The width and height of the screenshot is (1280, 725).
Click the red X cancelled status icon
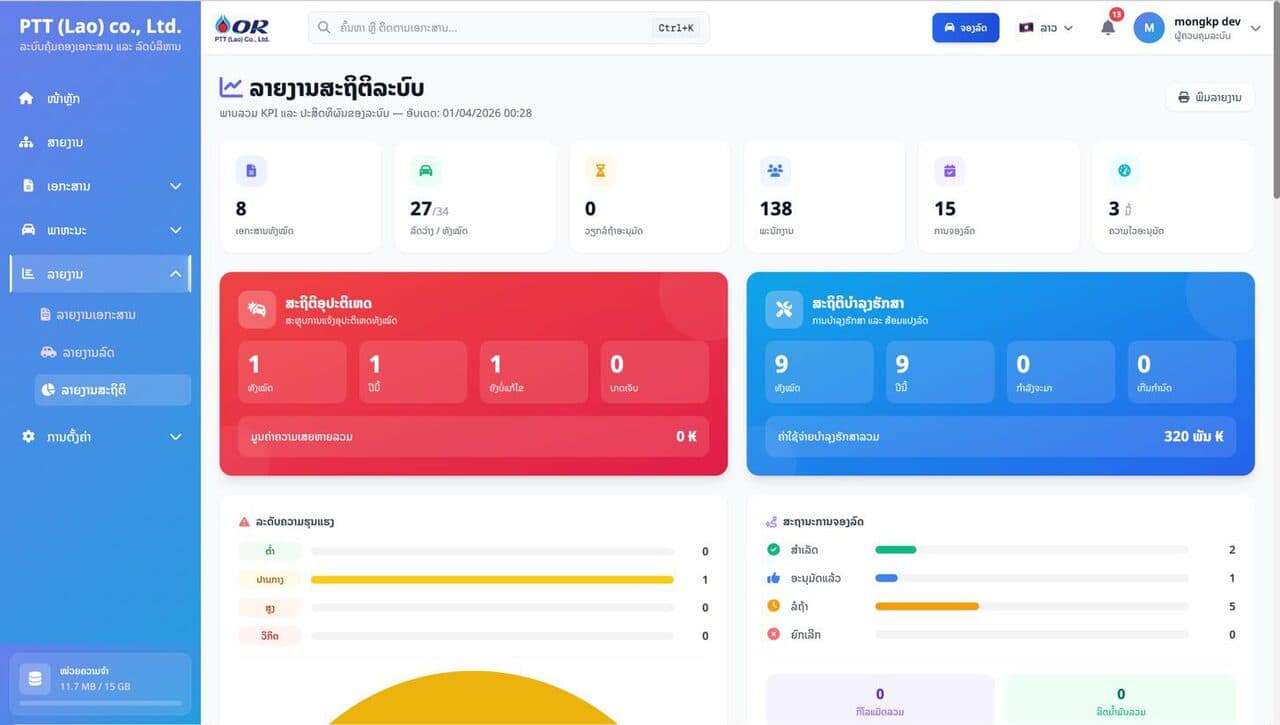tap(773, 634)
